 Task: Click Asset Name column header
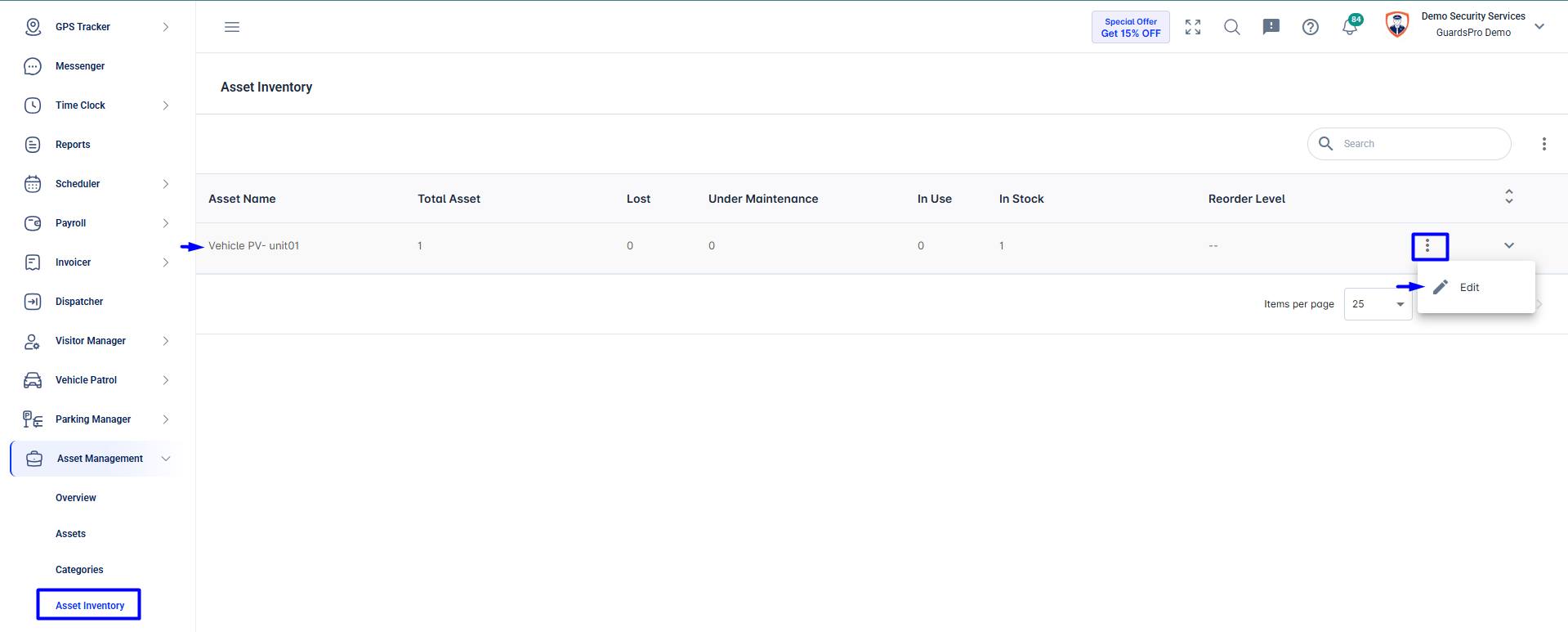[x=242, y=199]
